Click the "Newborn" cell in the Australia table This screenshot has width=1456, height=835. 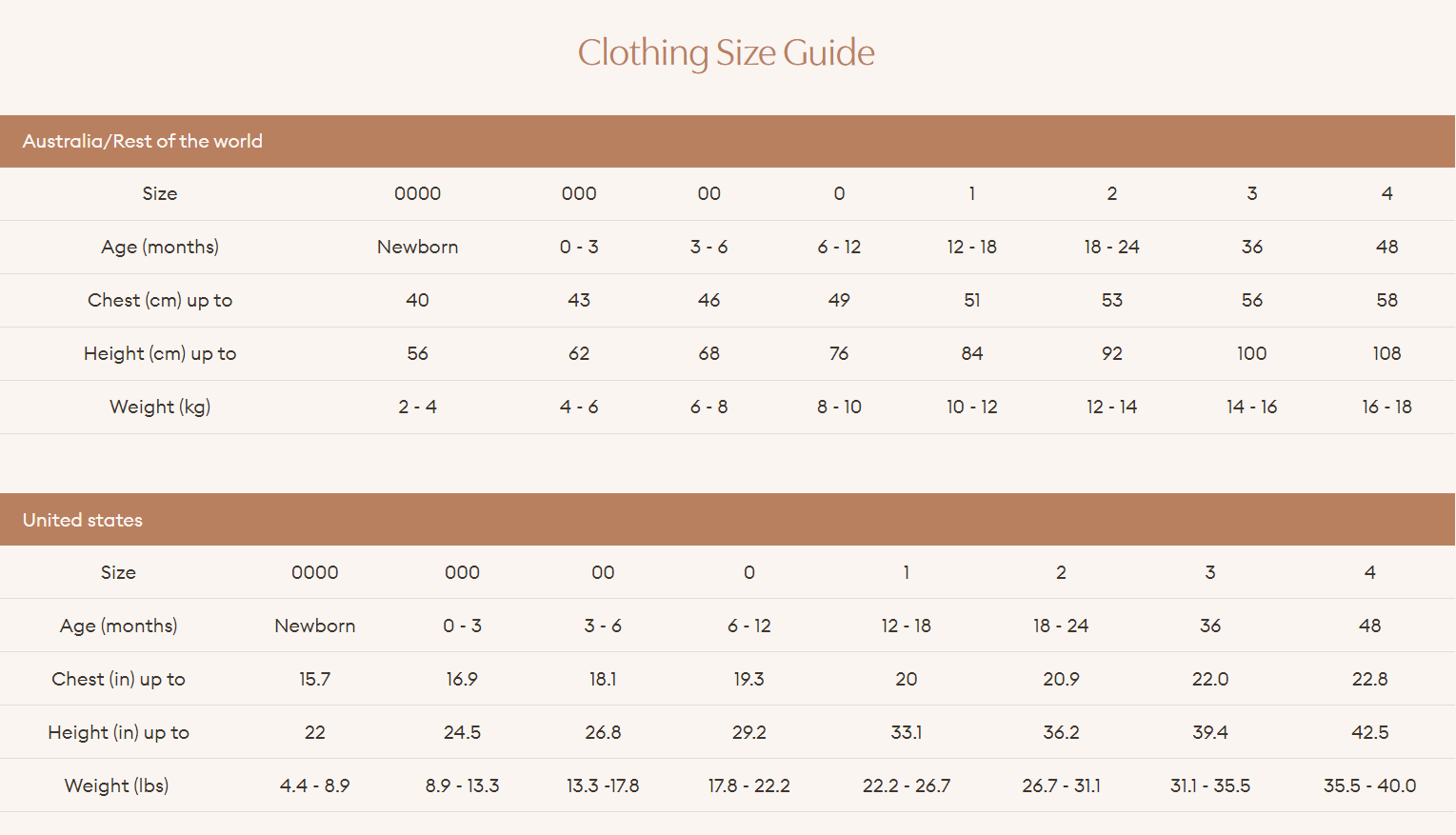pos(417,247)
